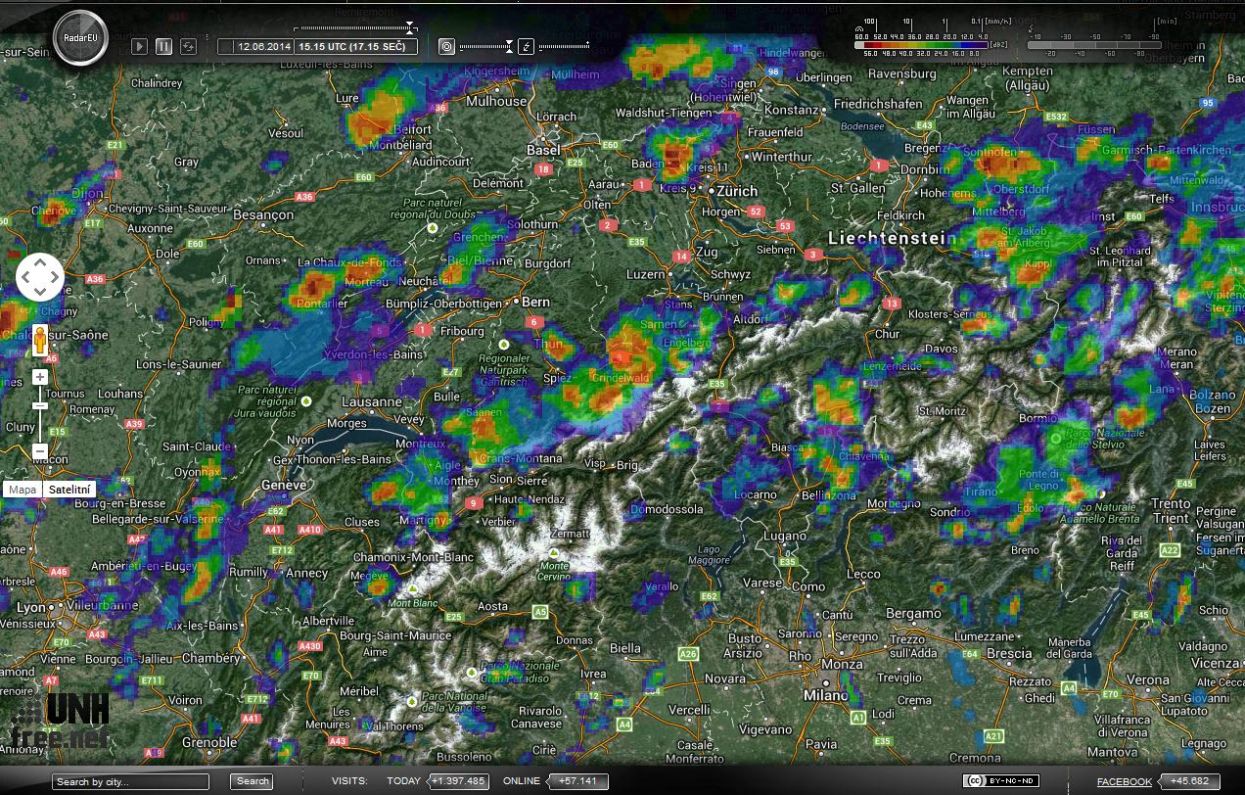Click the Bern city label
The height and width of the screenshot is (795, 1245).
(x=536, y=301)
